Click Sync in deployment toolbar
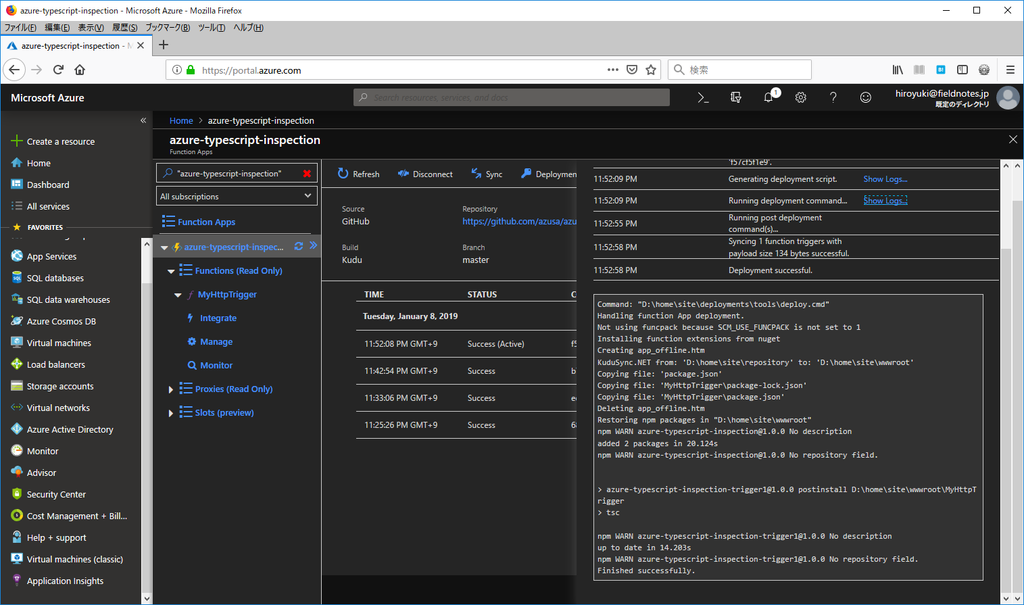The image size is (1024, 605). [x=487, y=174]
